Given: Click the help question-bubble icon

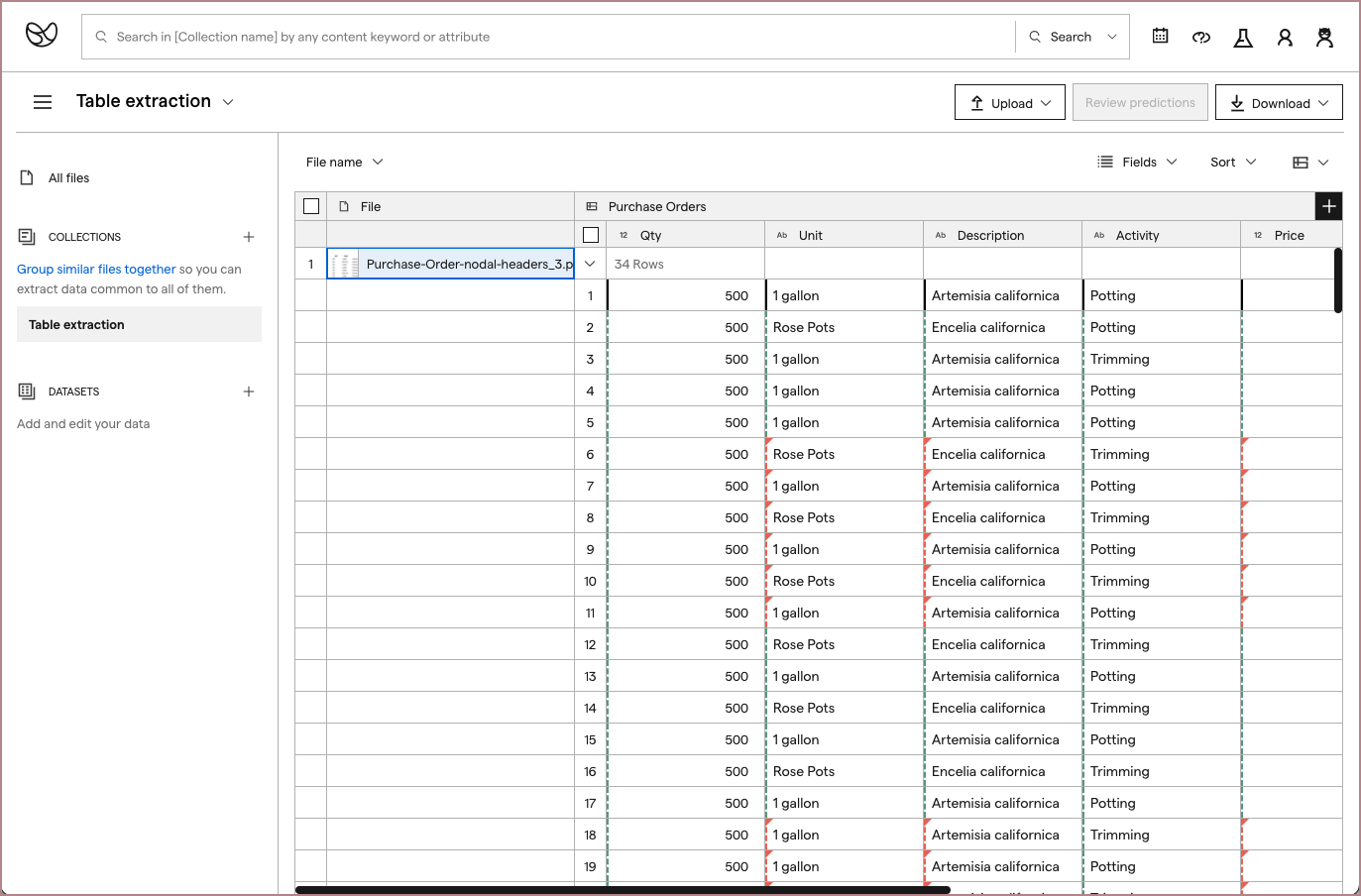Looking at the screenshot, I should [x=1201, y=37].
